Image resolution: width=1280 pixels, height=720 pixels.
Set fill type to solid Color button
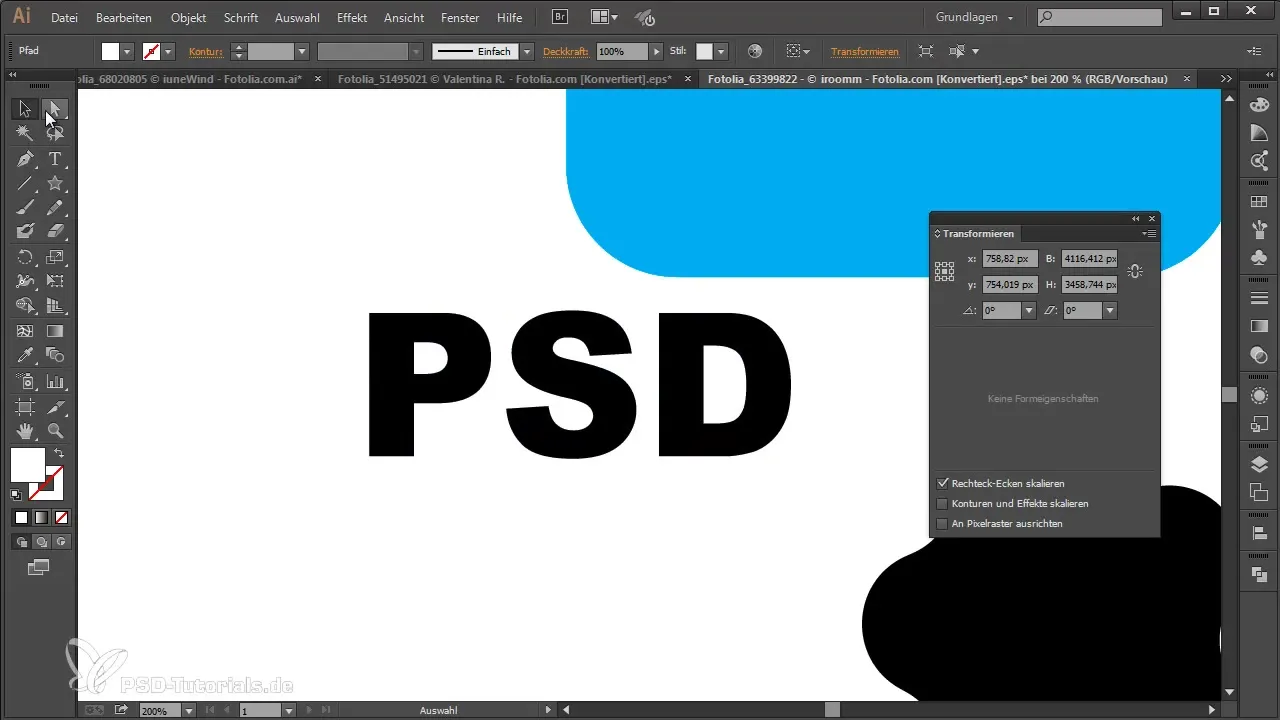tap(21, 517)
